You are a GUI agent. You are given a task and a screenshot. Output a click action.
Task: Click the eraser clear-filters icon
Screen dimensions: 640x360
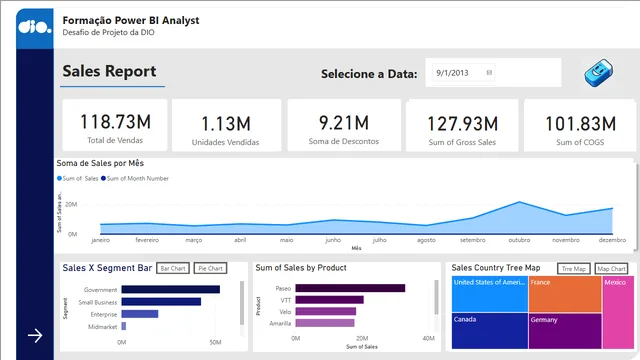tap(598, 73)
